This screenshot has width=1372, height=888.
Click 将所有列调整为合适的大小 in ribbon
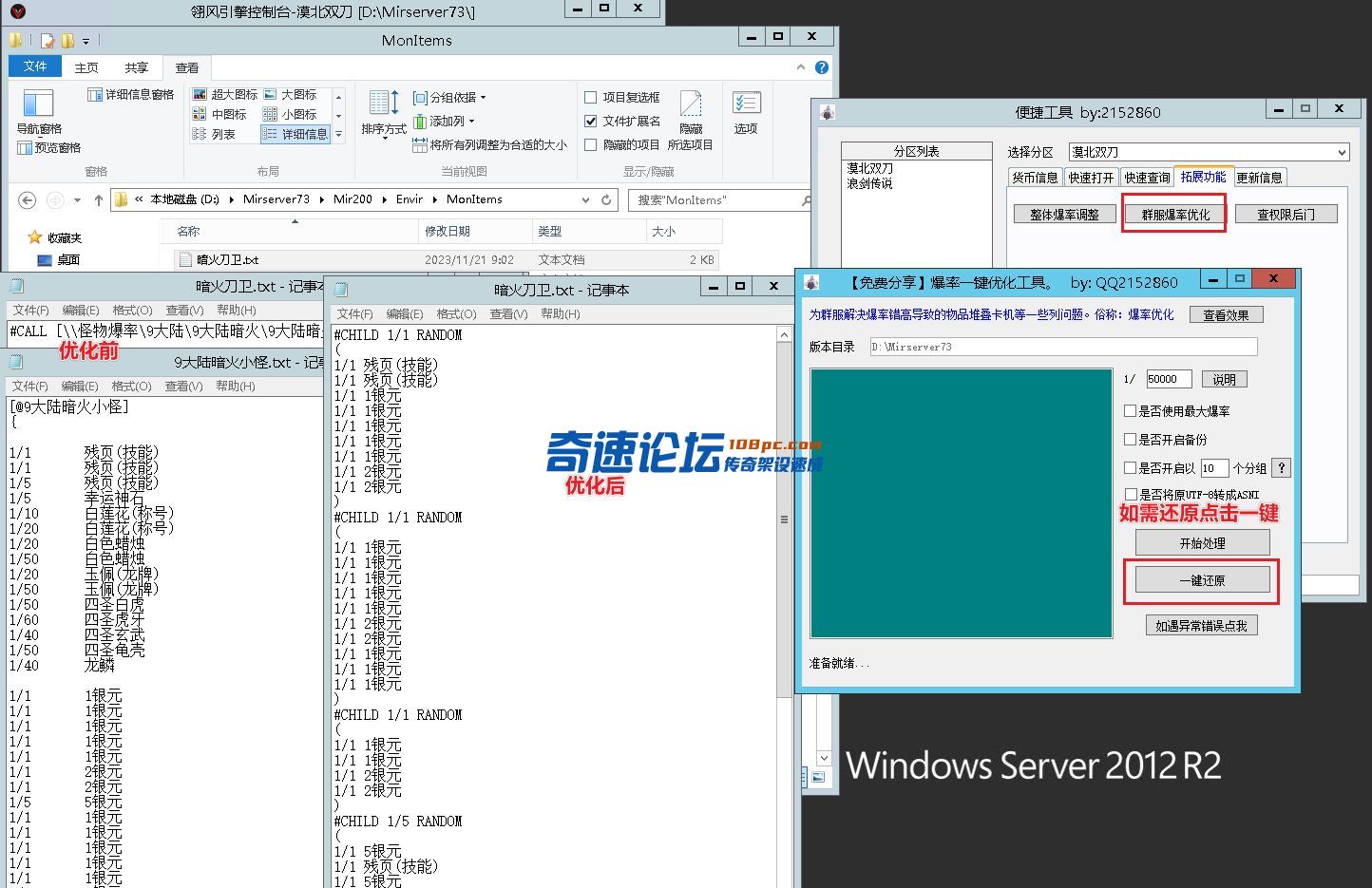[x=490, y=145]
